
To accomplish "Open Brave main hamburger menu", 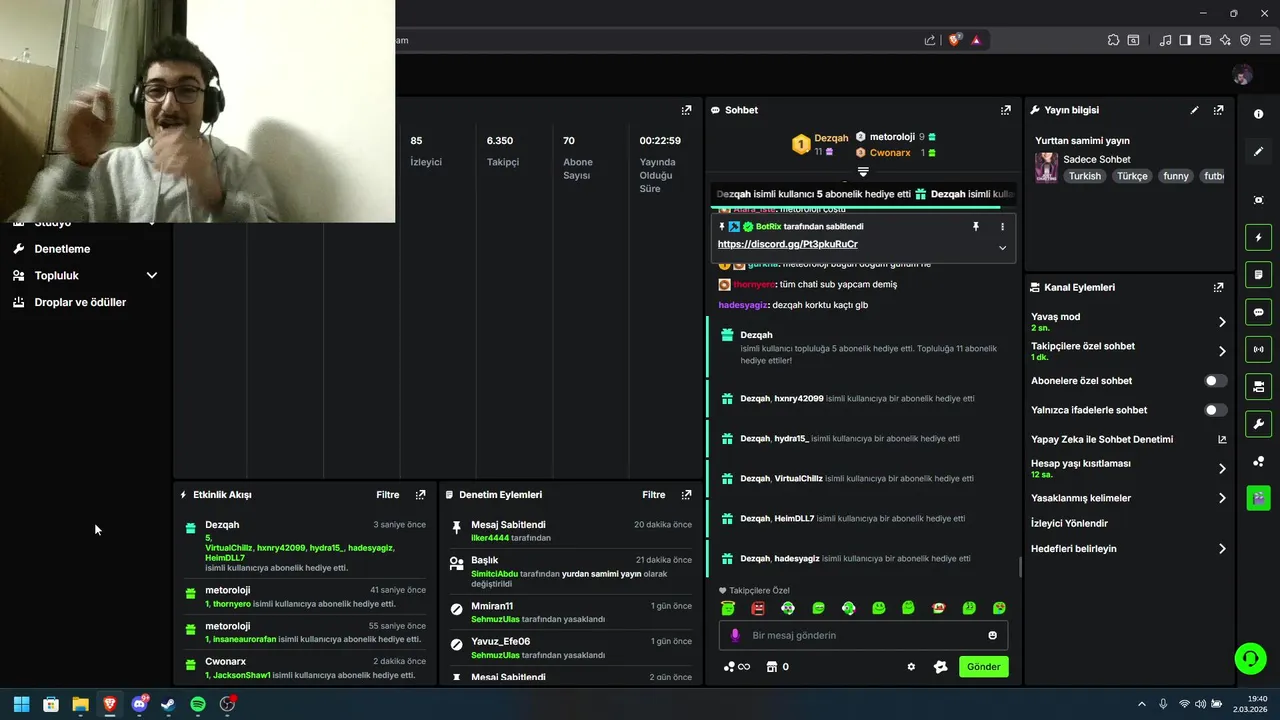I will [1265, 40].
